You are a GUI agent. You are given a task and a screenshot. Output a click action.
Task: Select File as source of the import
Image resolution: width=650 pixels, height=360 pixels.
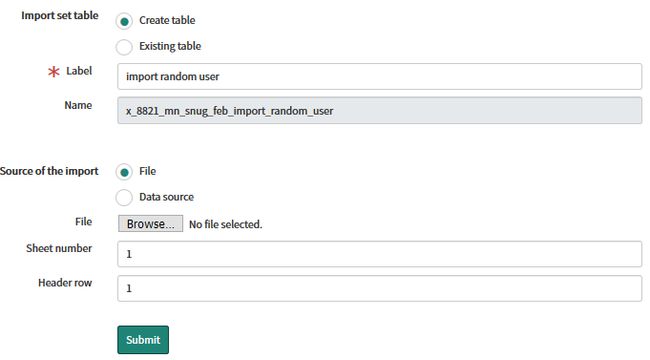124,172
